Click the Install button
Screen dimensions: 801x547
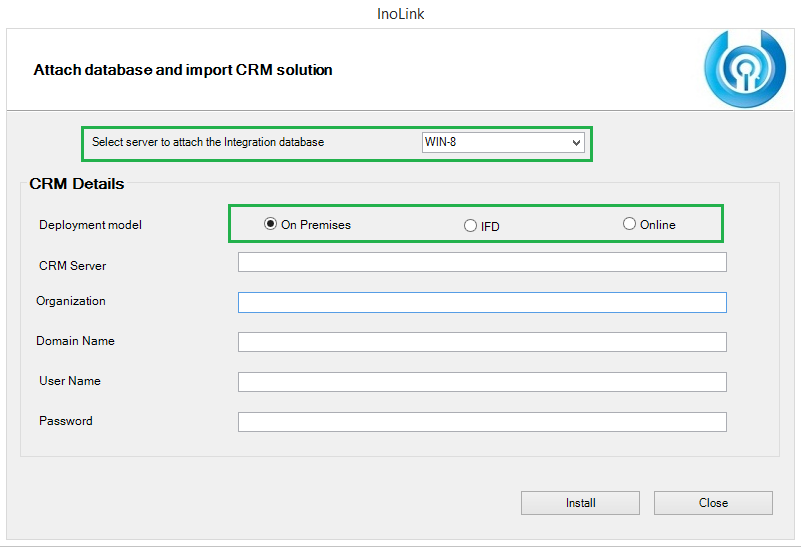[580, 503]
